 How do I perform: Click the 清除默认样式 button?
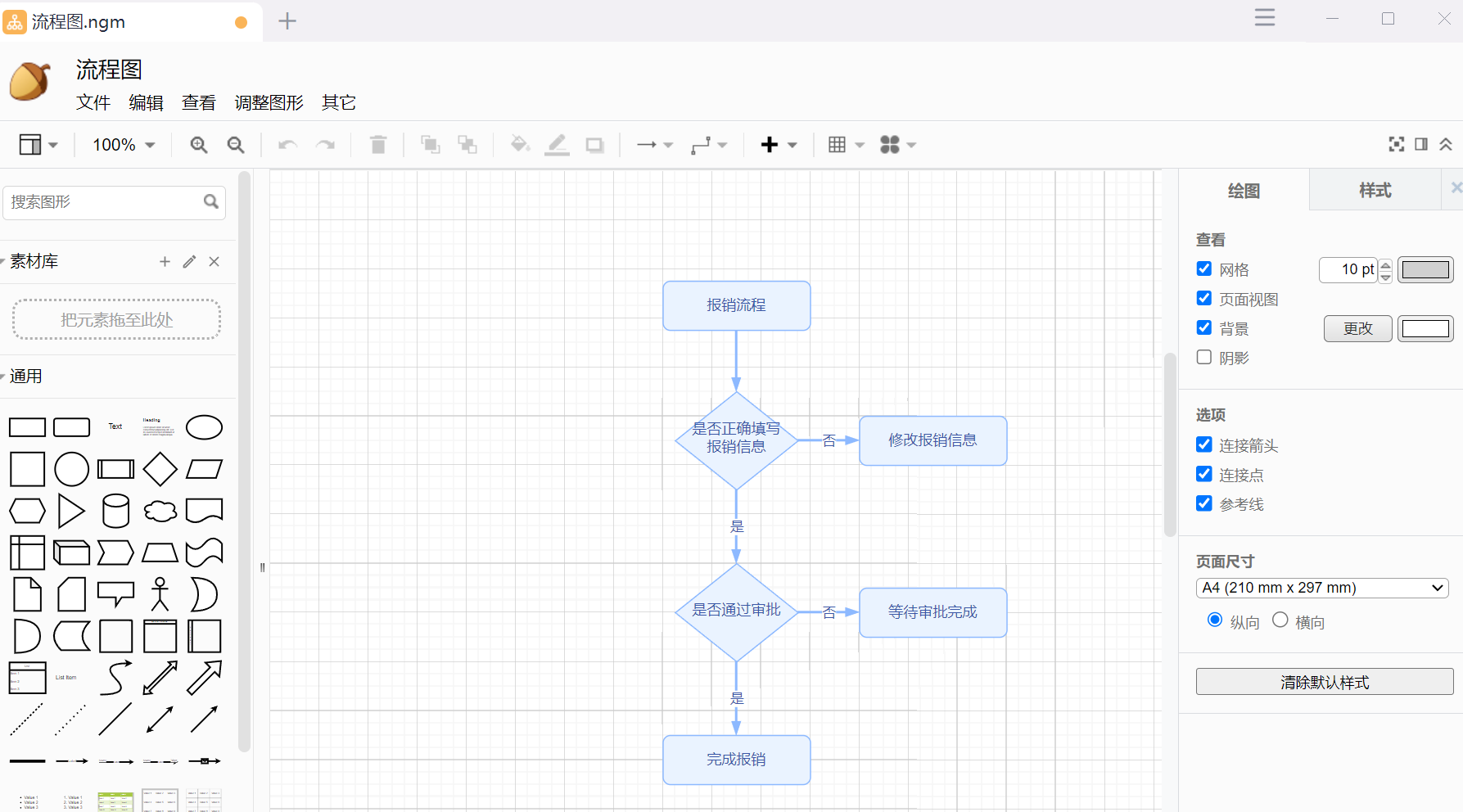click(1325, 682)
